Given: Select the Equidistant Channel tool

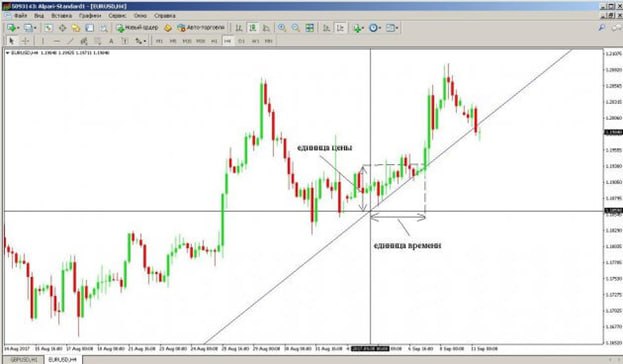Looking at the screenshot, I should (x=84, y=41).
